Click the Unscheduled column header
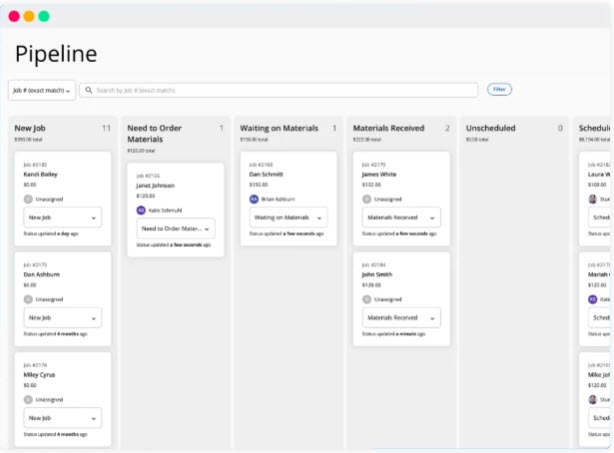Screen dimensions: 614x453 [490, 128]
